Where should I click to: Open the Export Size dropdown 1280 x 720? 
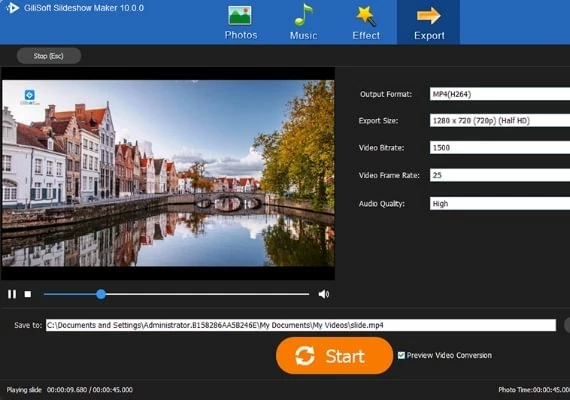coord(500,121)
